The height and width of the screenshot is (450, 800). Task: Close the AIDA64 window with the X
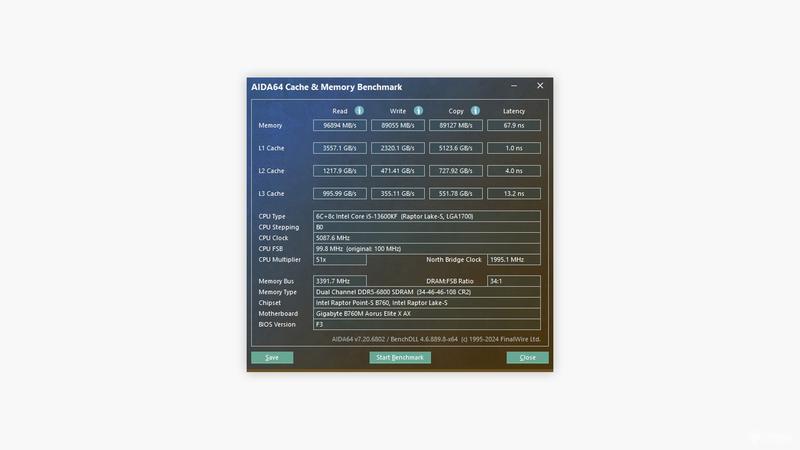(540, 86)
